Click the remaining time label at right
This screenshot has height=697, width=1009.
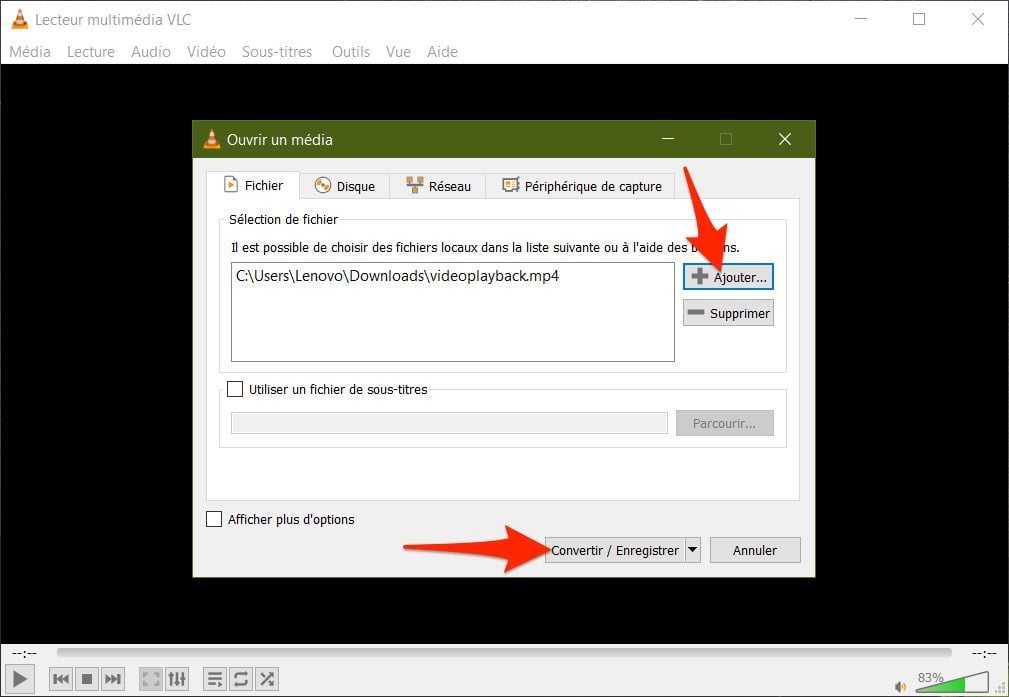[x=984, y=654]
